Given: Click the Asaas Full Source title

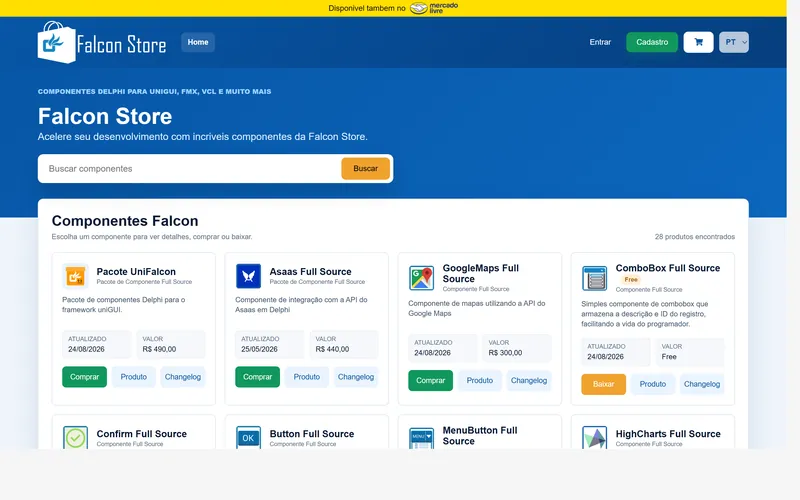Looking at the screenshot, I should click(x=310, y=271).
